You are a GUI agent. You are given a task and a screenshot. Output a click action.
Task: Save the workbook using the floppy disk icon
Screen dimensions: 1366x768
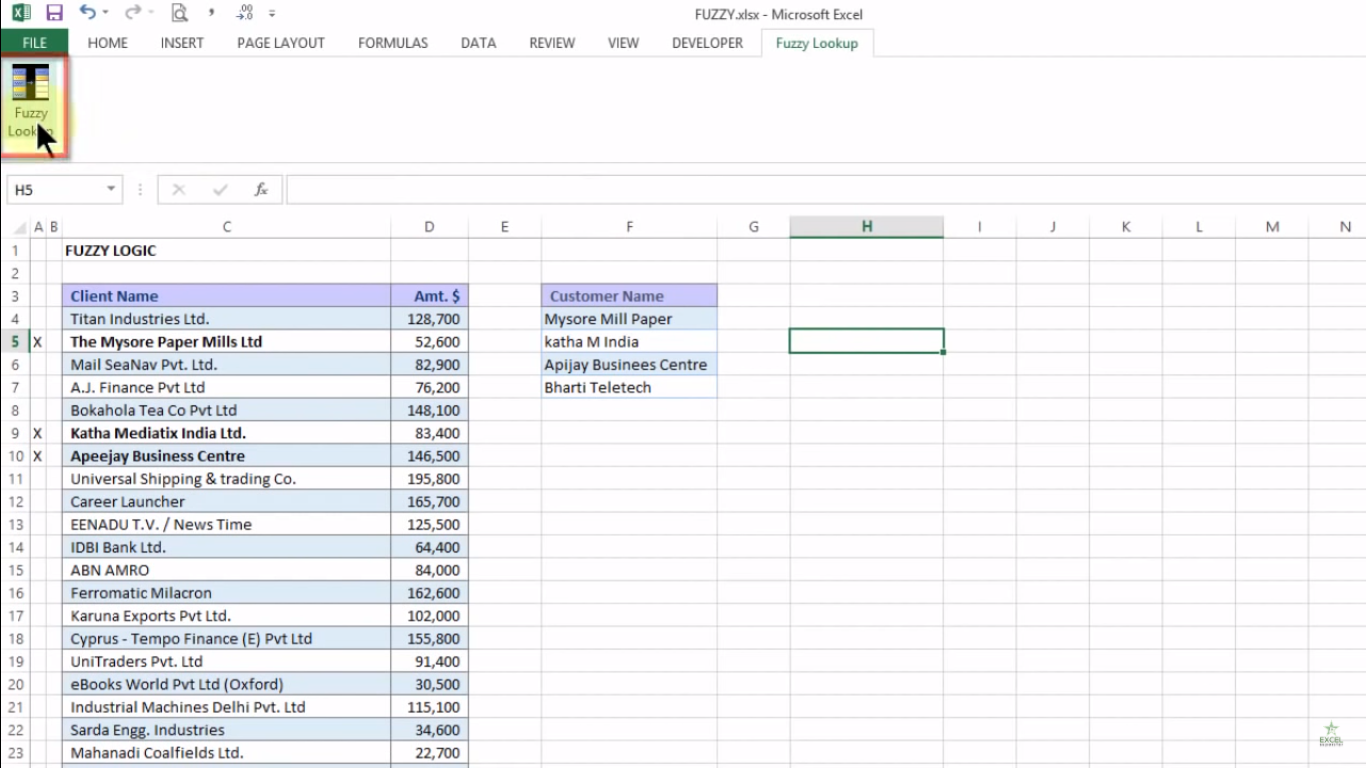click(x=54, y=14)
